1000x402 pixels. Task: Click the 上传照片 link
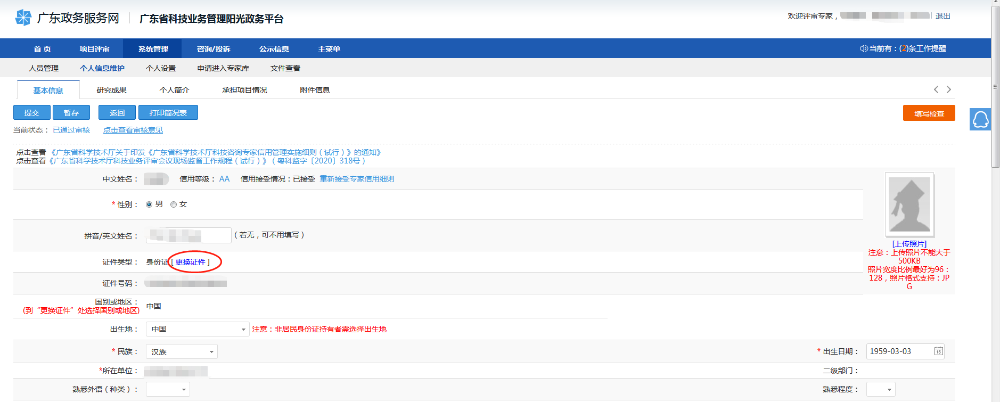click(909, 244)
